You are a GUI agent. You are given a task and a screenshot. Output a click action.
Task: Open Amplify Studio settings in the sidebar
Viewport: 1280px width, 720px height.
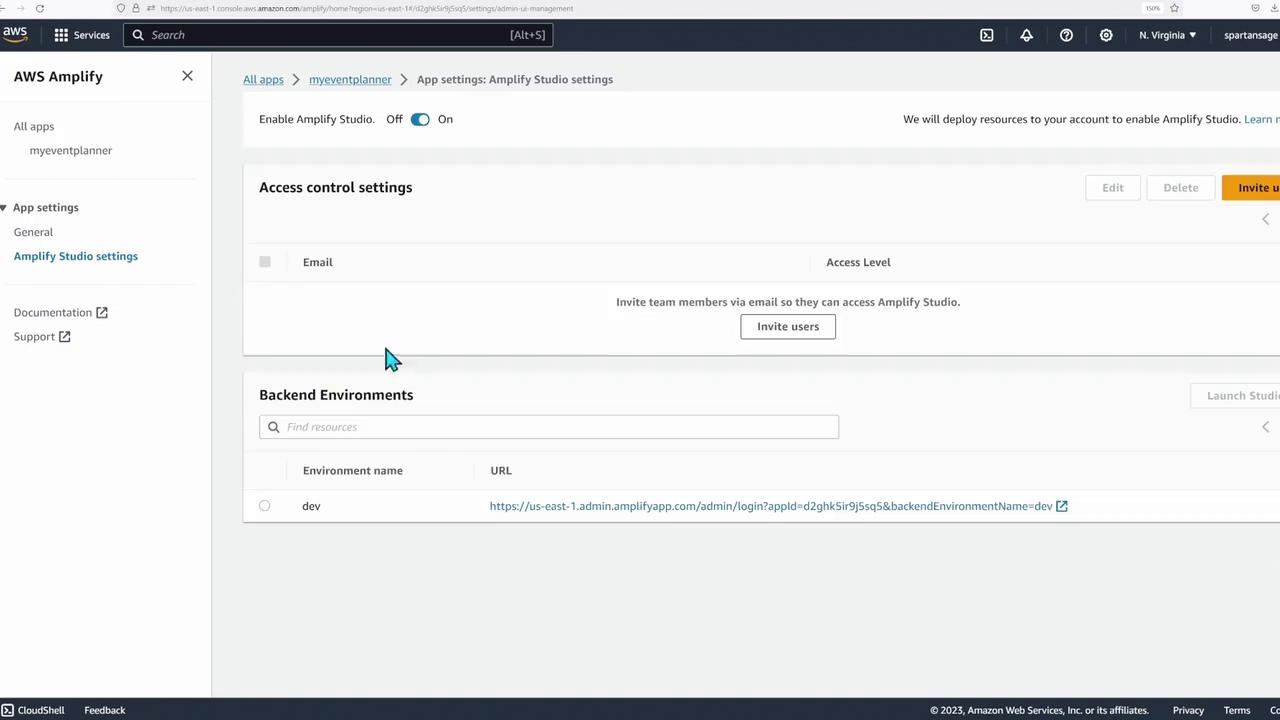coord(76,256)
